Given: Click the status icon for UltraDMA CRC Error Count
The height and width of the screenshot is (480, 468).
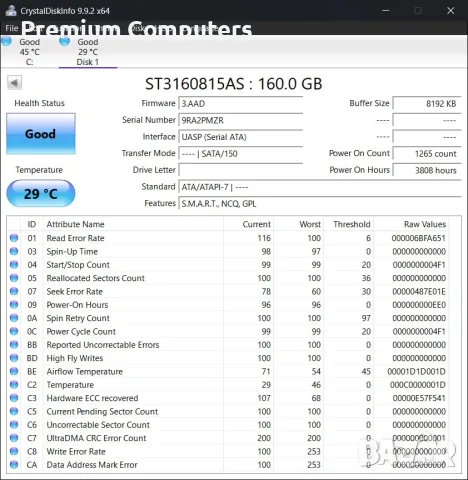Looking at the screenshot, I should pyautogui.click(x=14, y=438).
